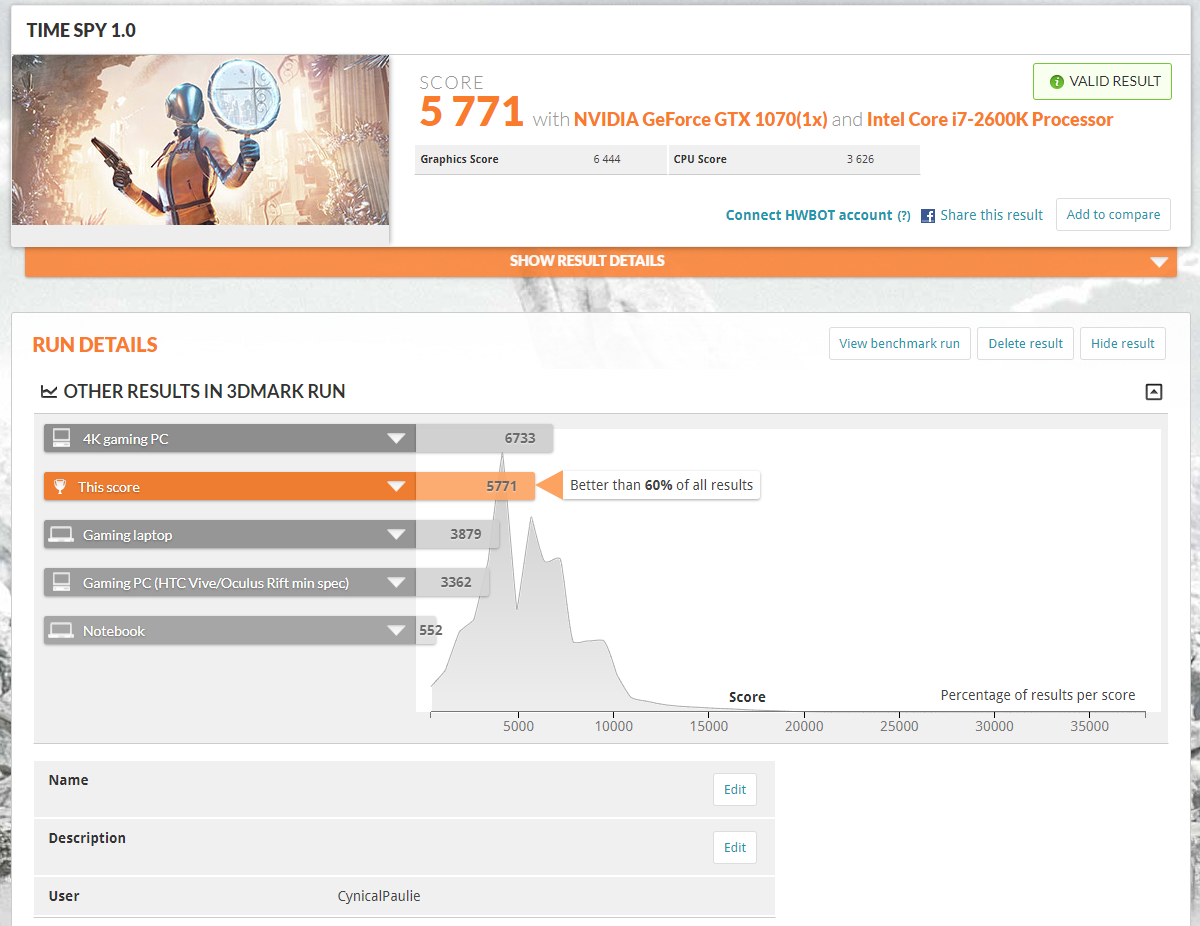Click the monitor icon on 4K gaming PC row

[x=62, y=438]
